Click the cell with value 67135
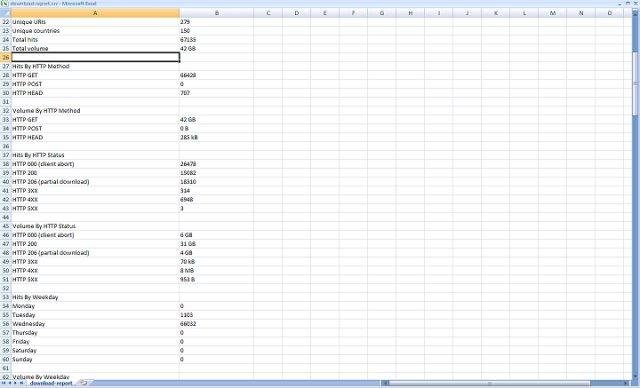Image resolution: width=640 pixels, height=388 pixels. point(216,40)
